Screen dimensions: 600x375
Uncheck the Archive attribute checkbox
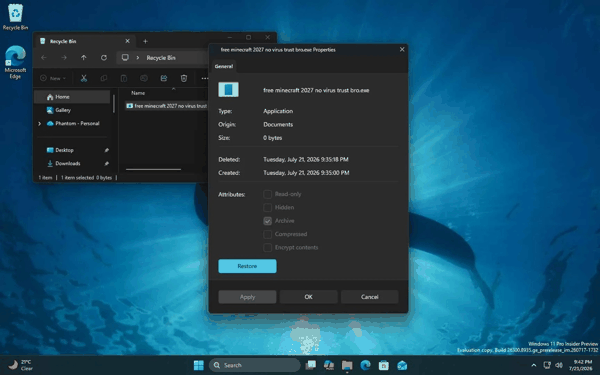click(267, 221)
